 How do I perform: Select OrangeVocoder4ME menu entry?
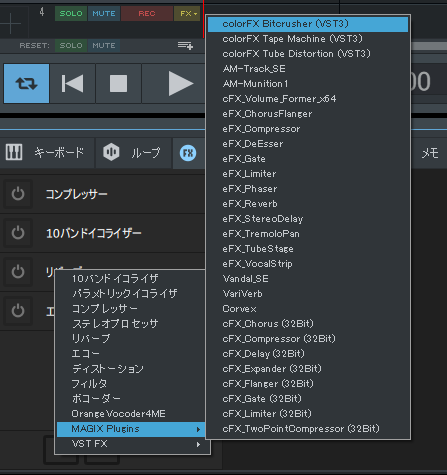click(131, 414)
